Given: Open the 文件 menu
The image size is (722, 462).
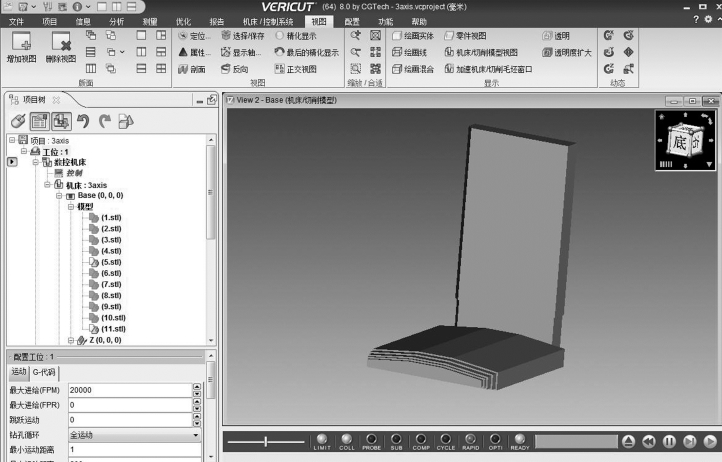Looking at the screenshot, I should pos(17,20).
